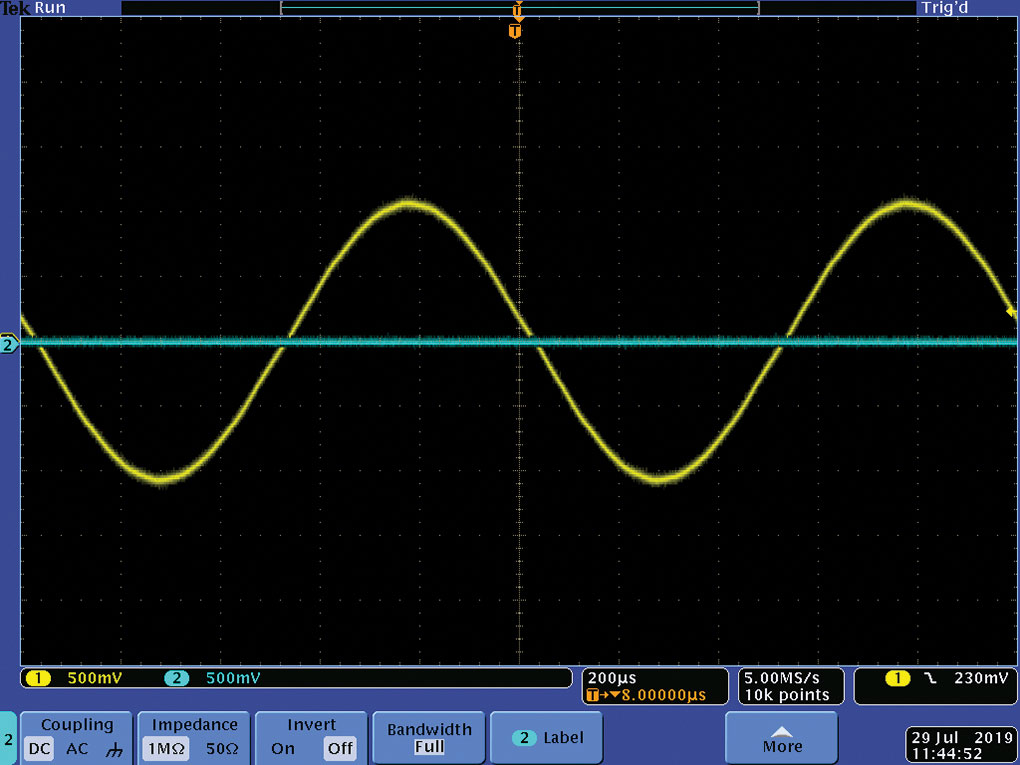Image resolution: width=1020 pixels, height=765 pixels.
Task: Expand the More menu
Action: click(781, 738)
